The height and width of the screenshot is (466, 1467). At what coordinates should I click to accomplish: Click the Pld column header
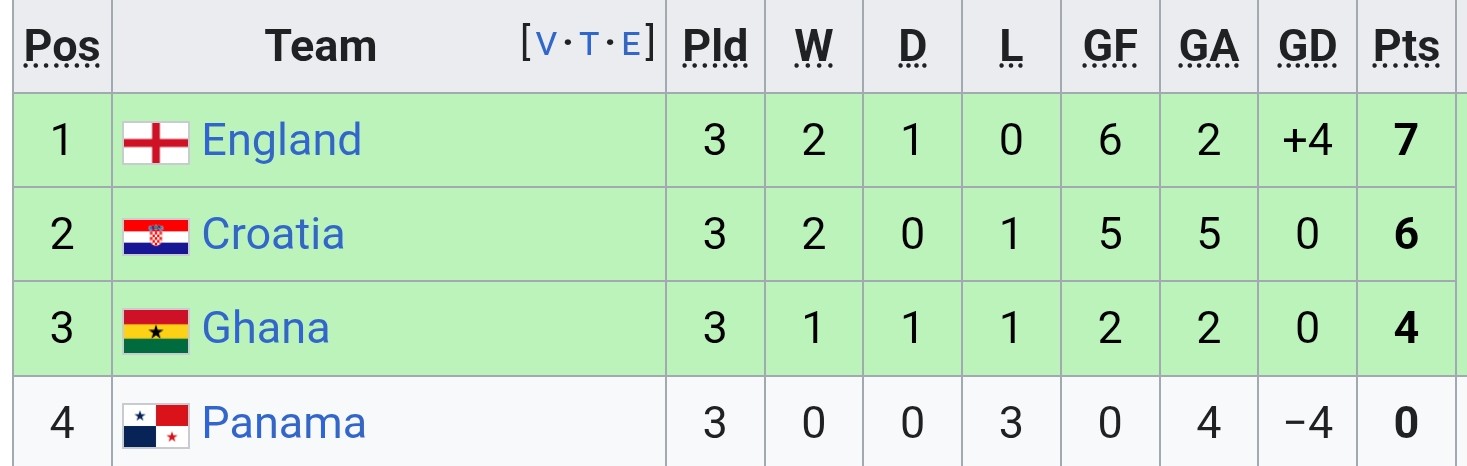tap(715, 47)
